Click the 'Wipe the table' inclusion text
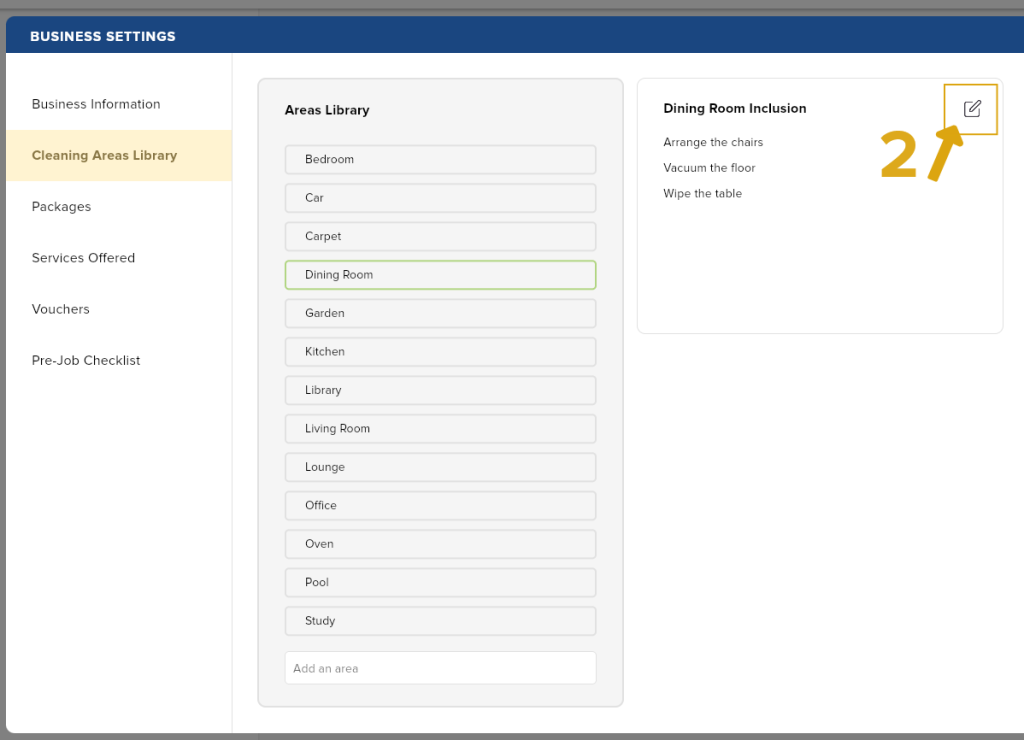Viewport: 1024px width, 740px height. point(703,193)
